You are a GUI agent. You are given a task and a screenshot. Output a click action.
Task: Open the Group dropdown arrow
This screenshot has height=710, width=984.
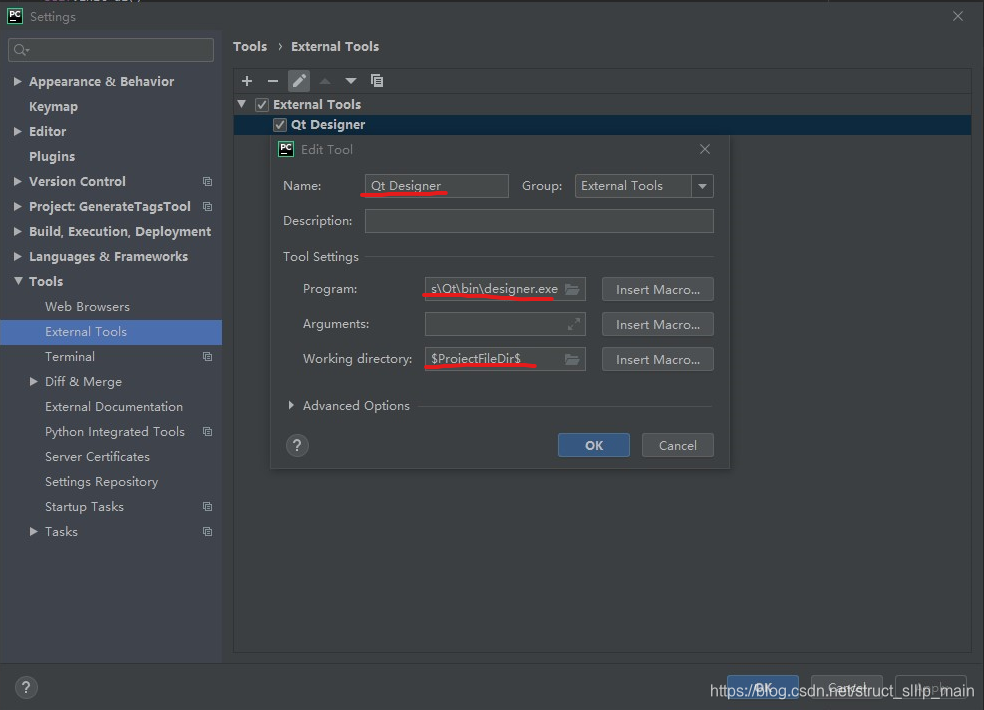pyautogui.click(x=702, y=186)
